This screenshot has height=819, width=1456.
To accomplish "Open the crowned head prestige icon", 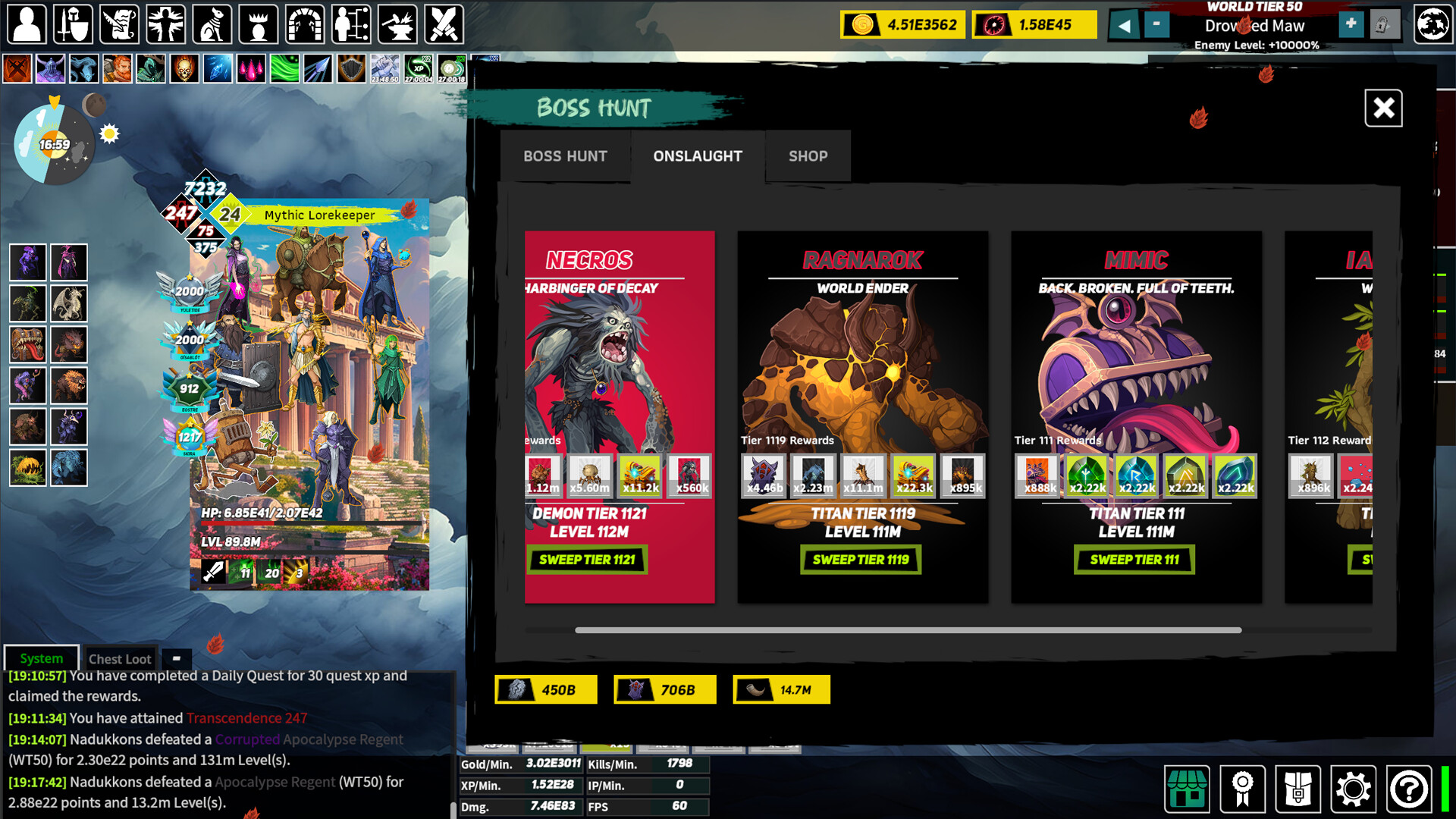I will pos(258,24).
